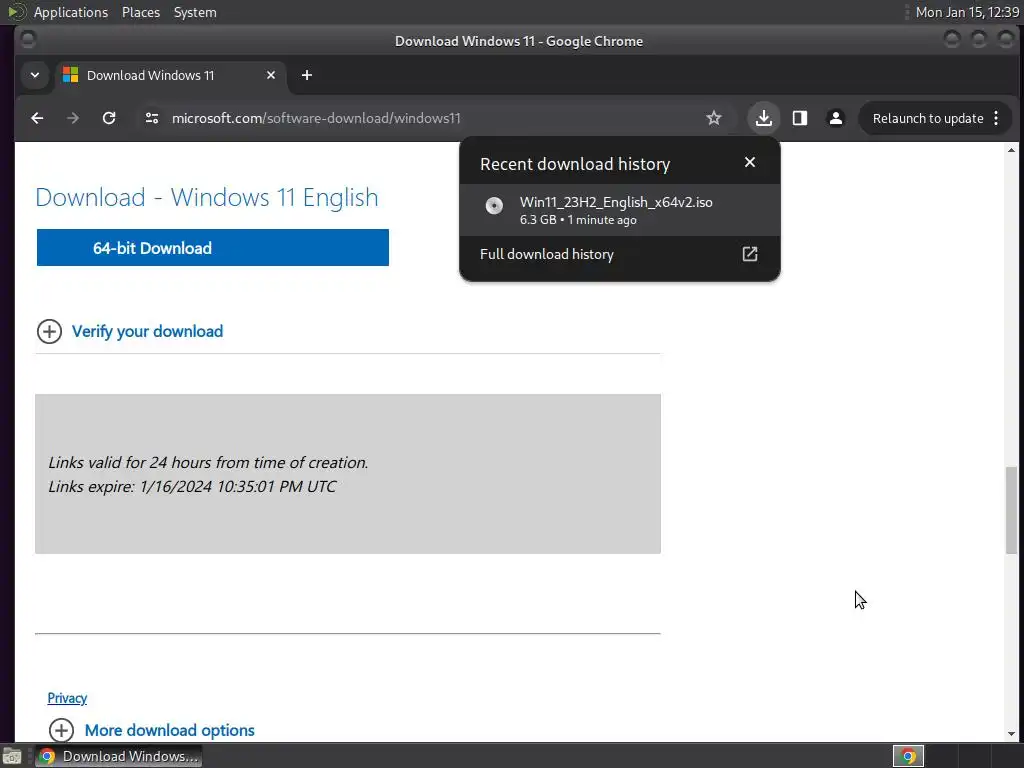Click the clock showing Mon Jan 15
The width and height of the screenshot is (1024, 768).
pos(967,12)
